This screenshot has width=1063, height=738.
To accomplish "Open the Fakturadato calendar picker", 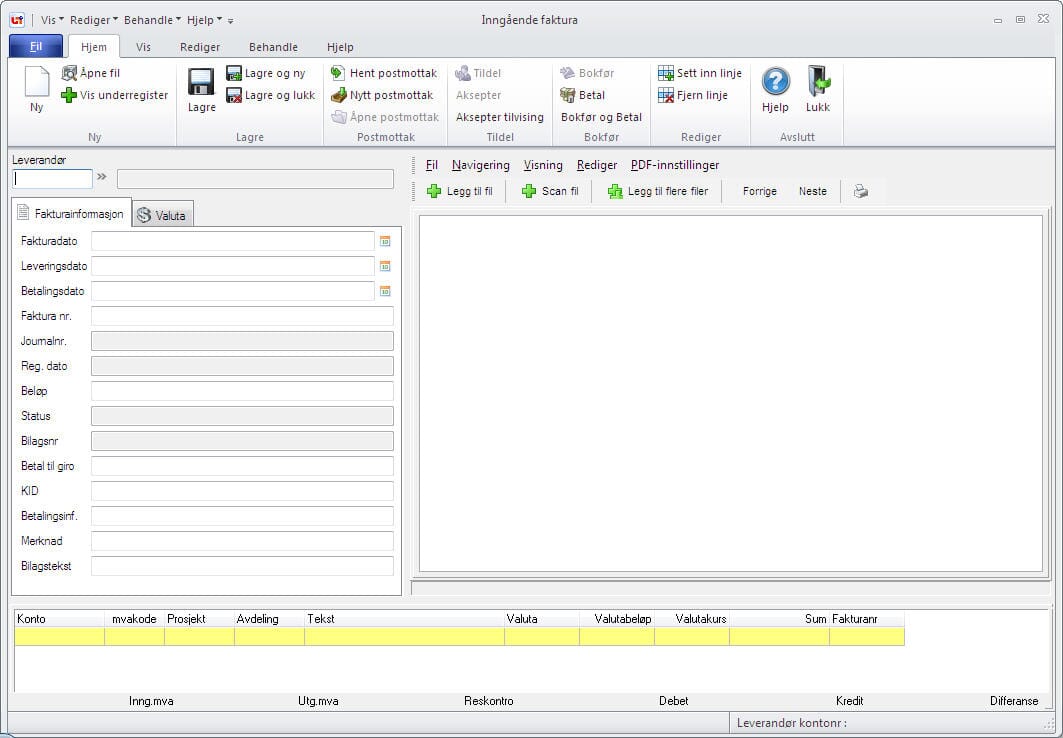I will [x=385, y=241].
